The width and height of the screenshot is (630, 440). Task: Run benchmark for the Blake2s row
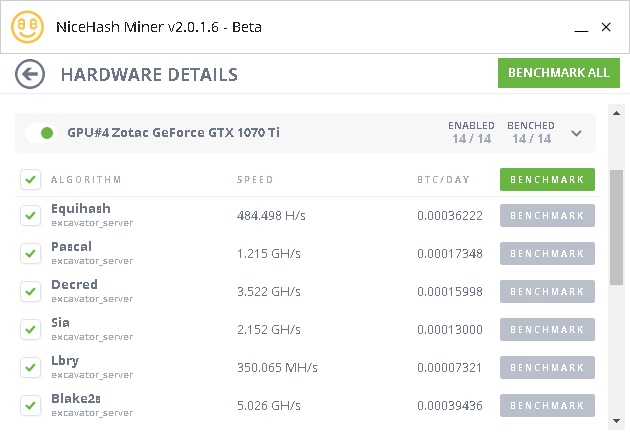point(547,405)
